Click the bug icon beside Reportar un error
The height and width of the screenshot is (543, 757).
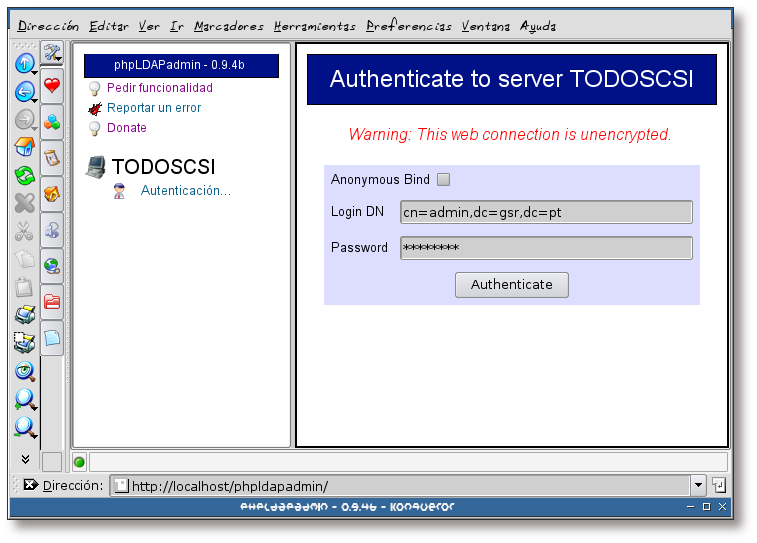(95, 108)
